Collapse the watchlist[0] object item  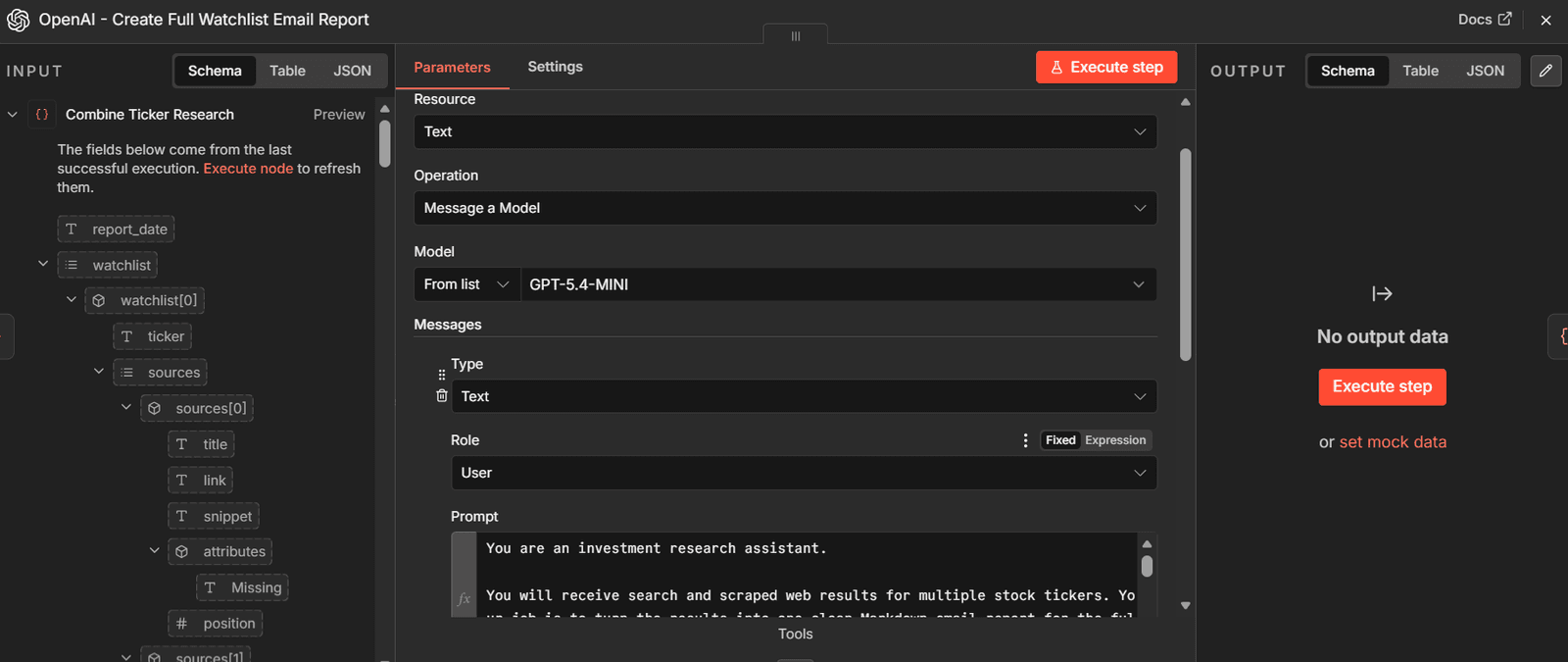(x=71, y=299)
